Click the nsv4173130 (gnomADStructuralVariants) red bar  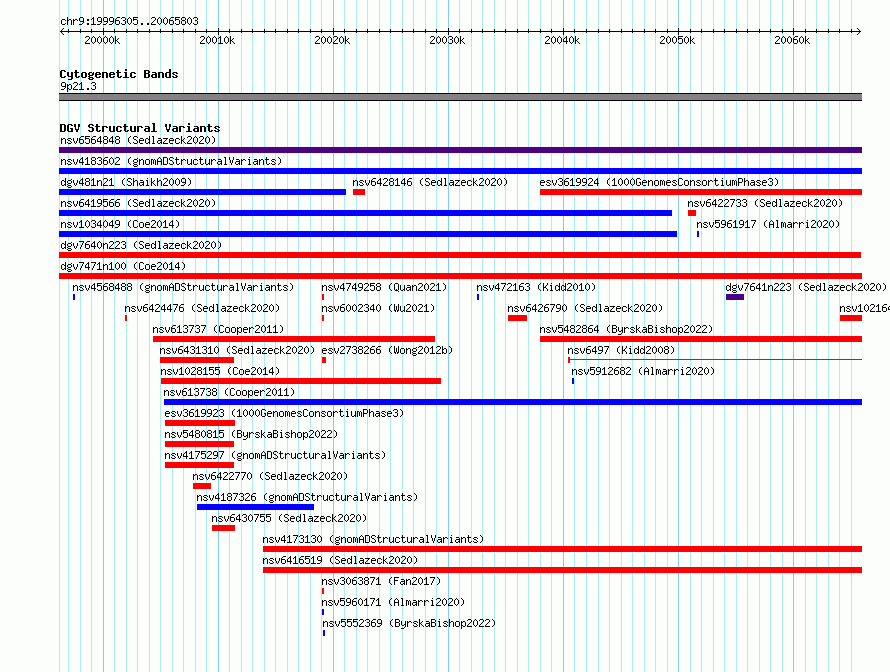(x=562, y=549)
